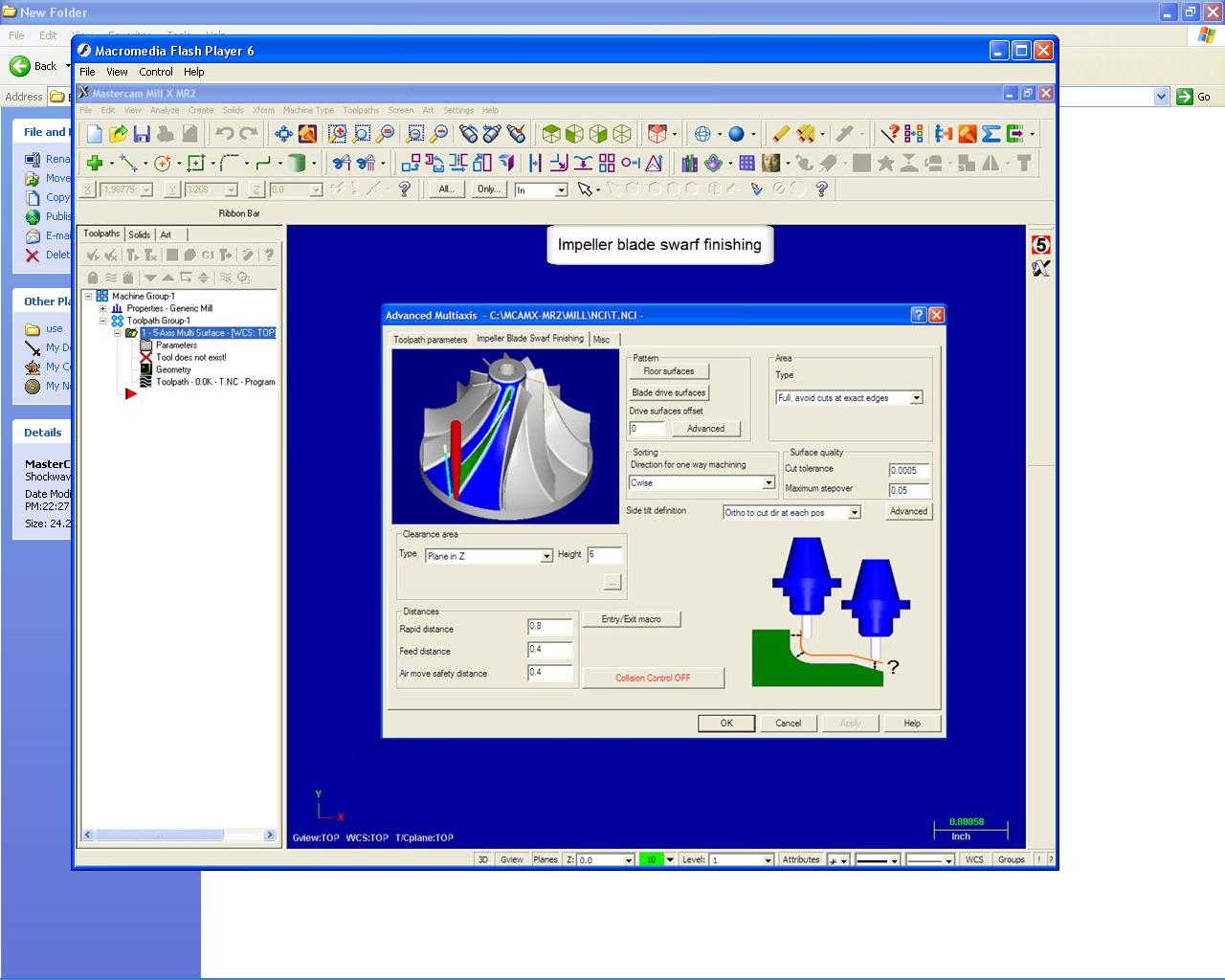The height and width of the screenshot is (980, 1225).
Task: Switch to the Toolpath parameters tab
Action: pyautogui.click(x=431, y=340)
